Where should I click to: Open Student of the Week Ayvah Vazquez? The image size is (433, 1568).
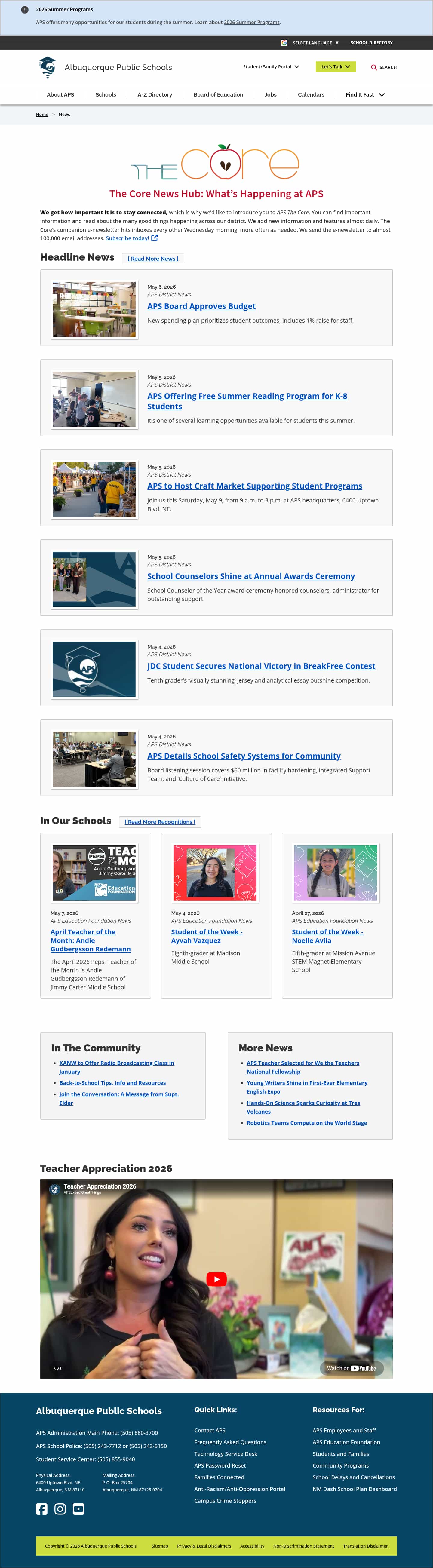(x=207, y=936)
